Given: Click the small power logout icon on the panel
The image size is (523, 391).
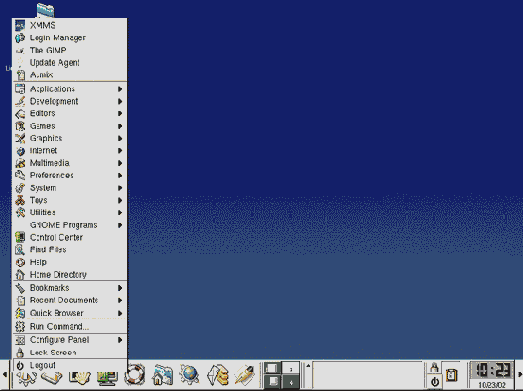Looking at the screenshot, I should (434, 381).
